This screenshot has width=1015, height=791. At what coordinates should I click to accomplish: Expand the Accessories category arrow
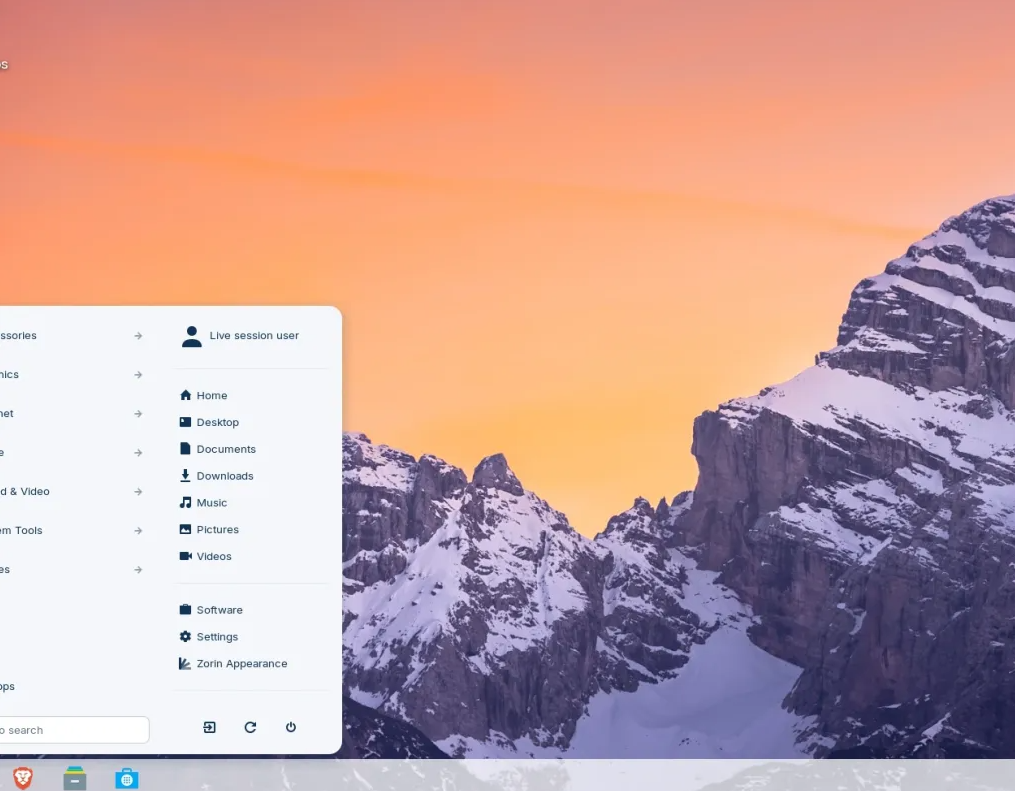point(138,336)
